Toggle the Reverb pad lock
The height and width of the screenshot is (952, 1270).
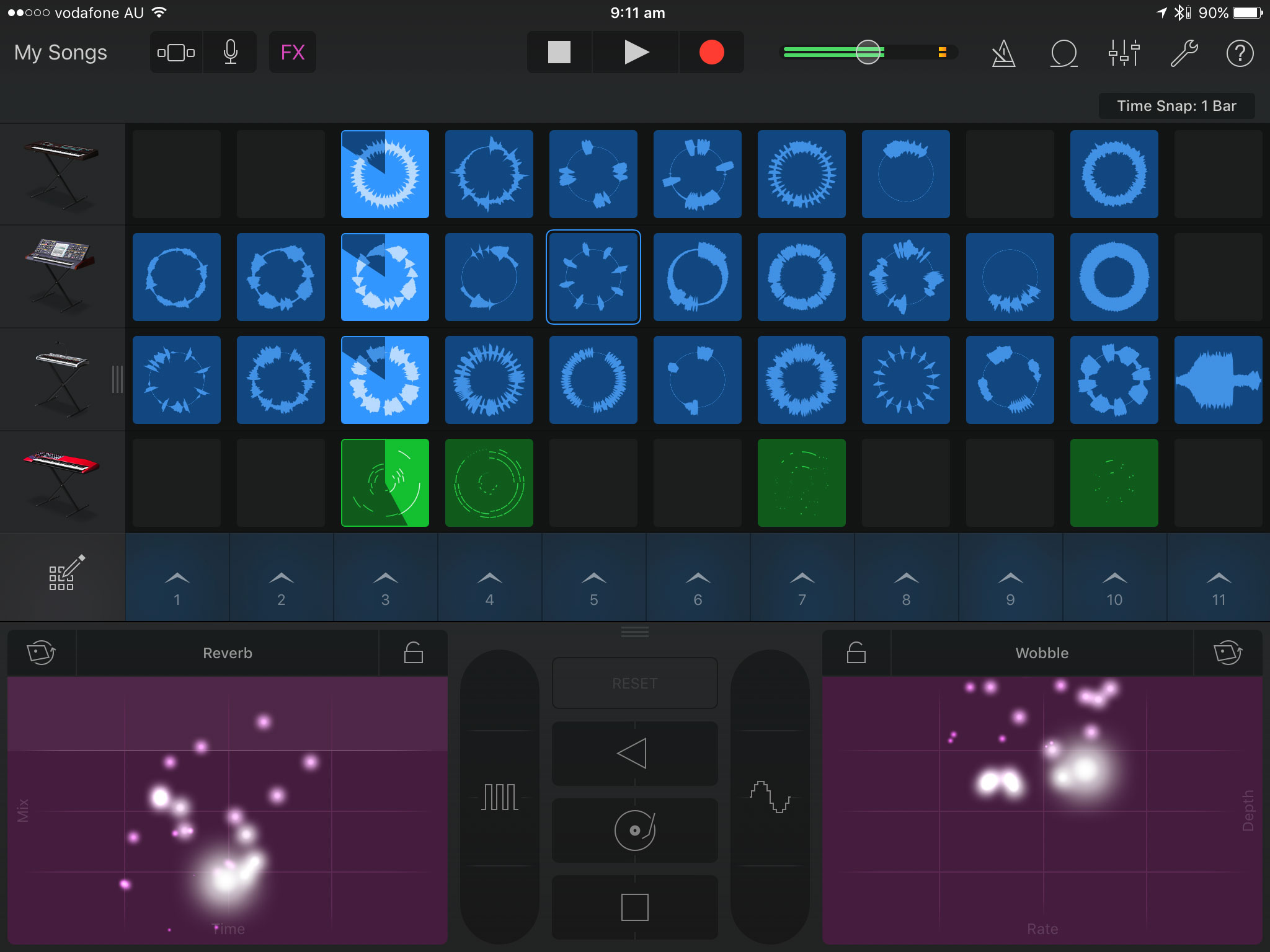tap(413, 653)
